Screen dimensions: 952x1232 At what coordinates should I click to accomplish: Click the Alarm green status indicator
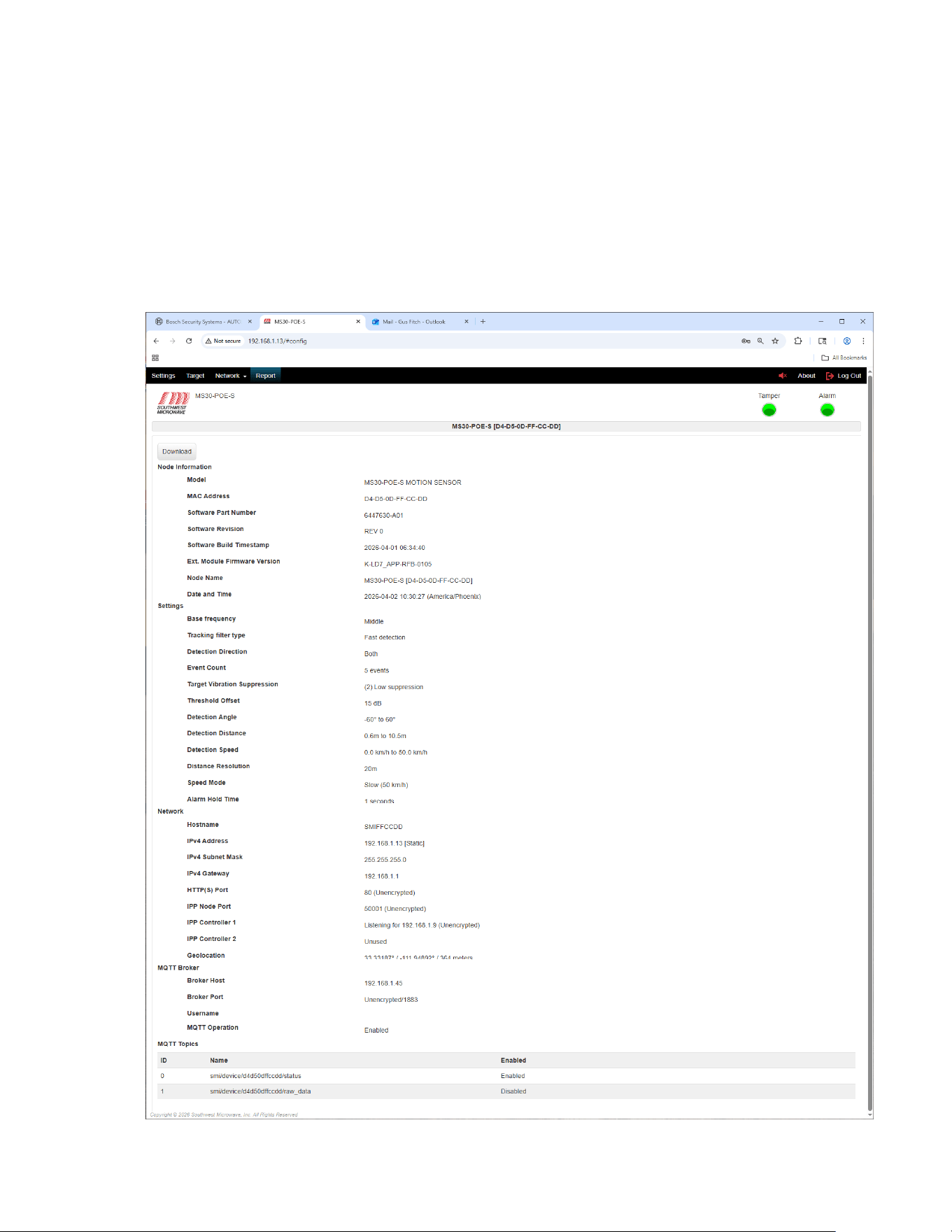pos(827,410)
